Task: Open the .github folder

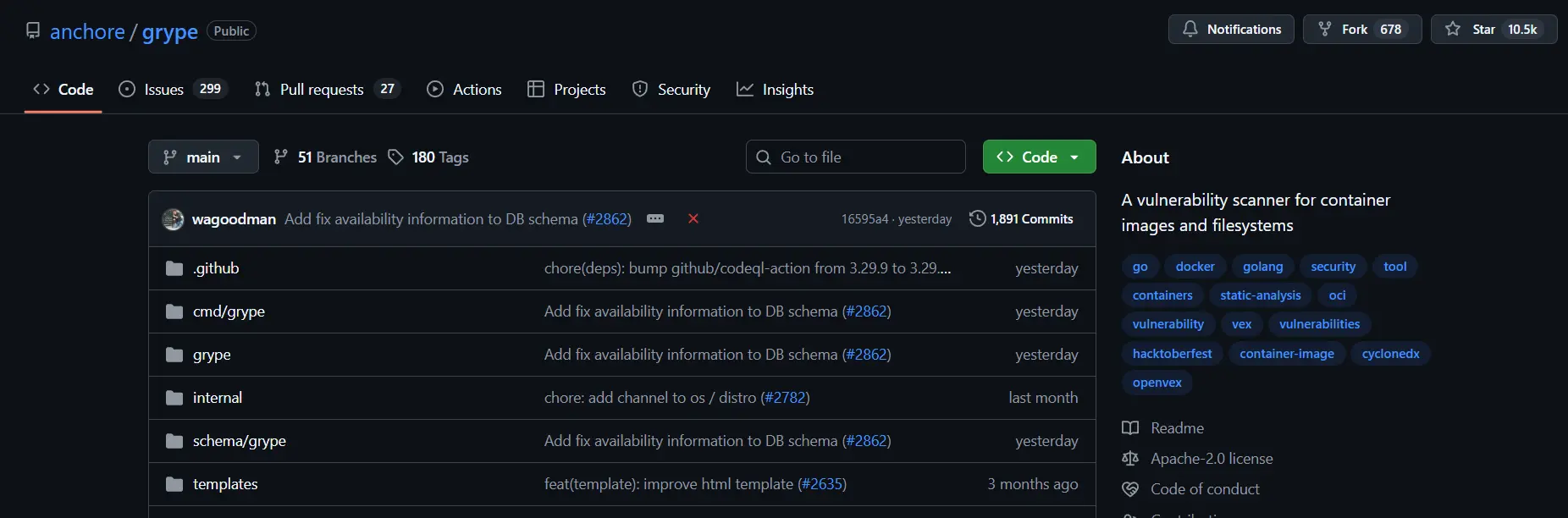Action: click(x=216, y=268)
